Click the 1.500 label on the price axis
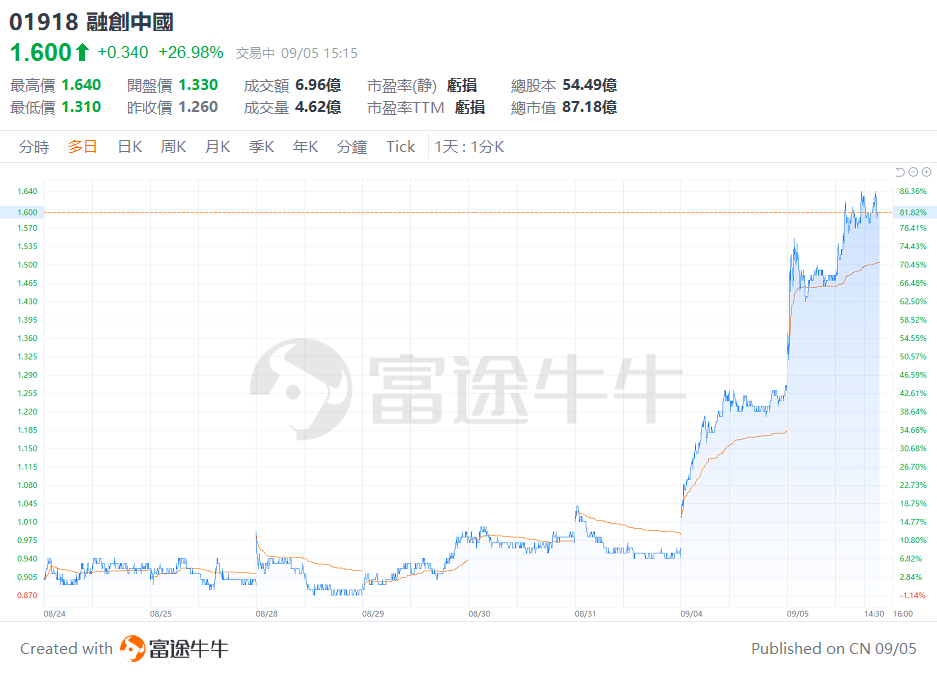 (27, 265)
